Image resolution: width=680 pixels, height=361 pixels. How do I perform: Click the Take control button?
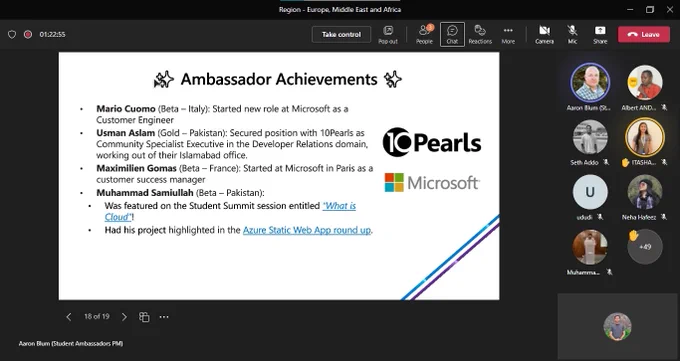pos(341,34)
